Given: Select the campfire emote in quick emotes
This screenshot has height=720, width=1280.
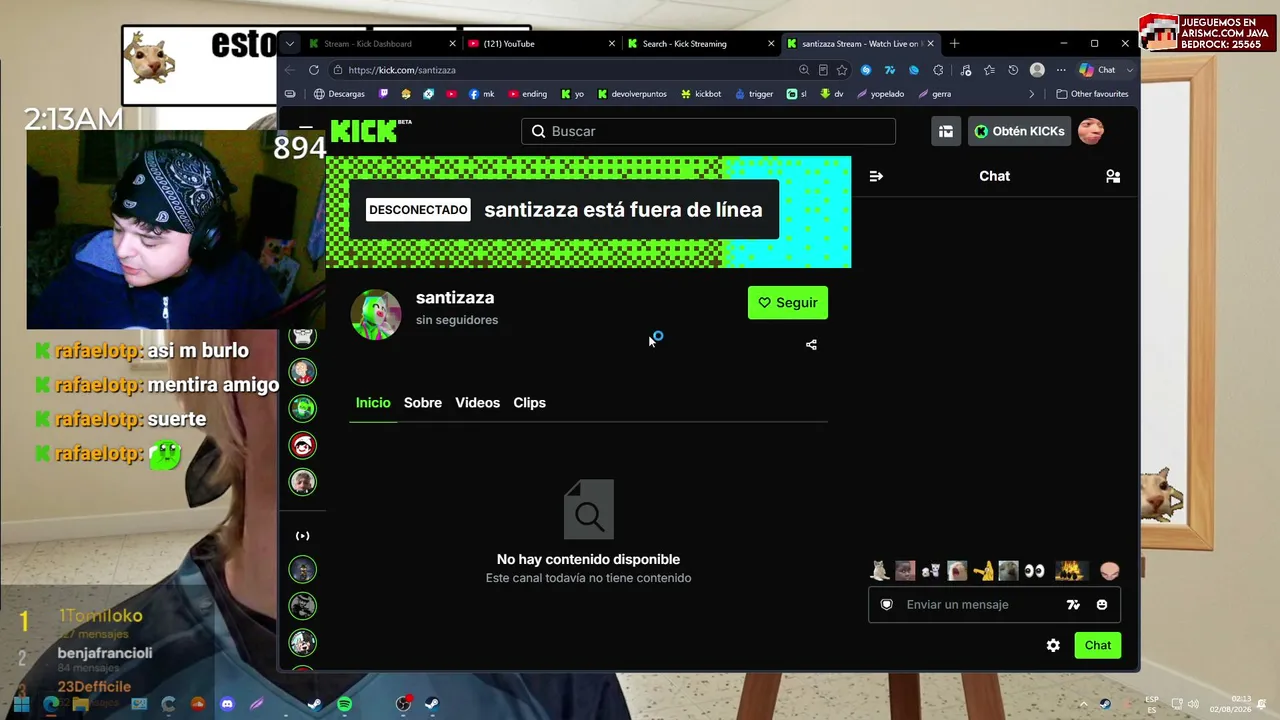Looking at the screenshot, I should click(x=1071, y=571).
